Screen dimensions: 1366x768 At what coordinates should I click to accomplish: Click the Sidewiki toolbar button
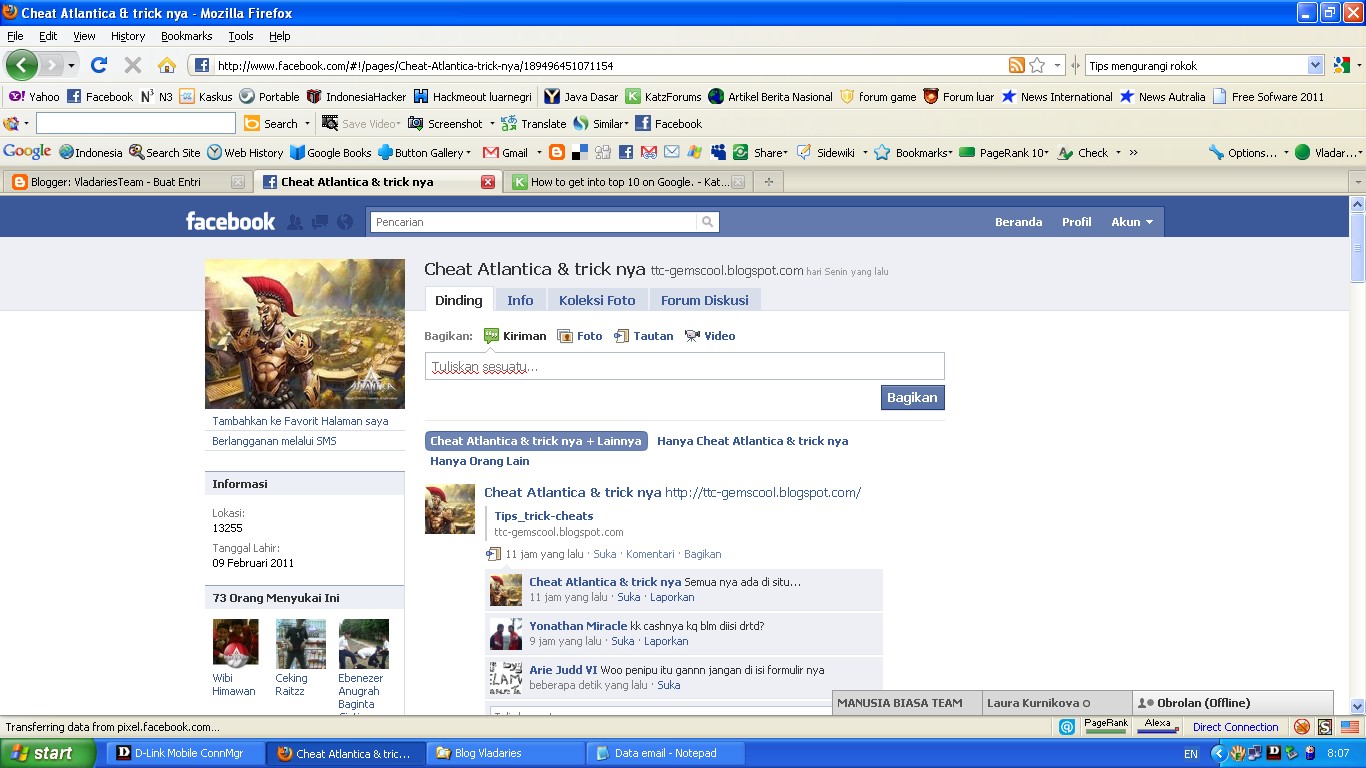point(826,153)
